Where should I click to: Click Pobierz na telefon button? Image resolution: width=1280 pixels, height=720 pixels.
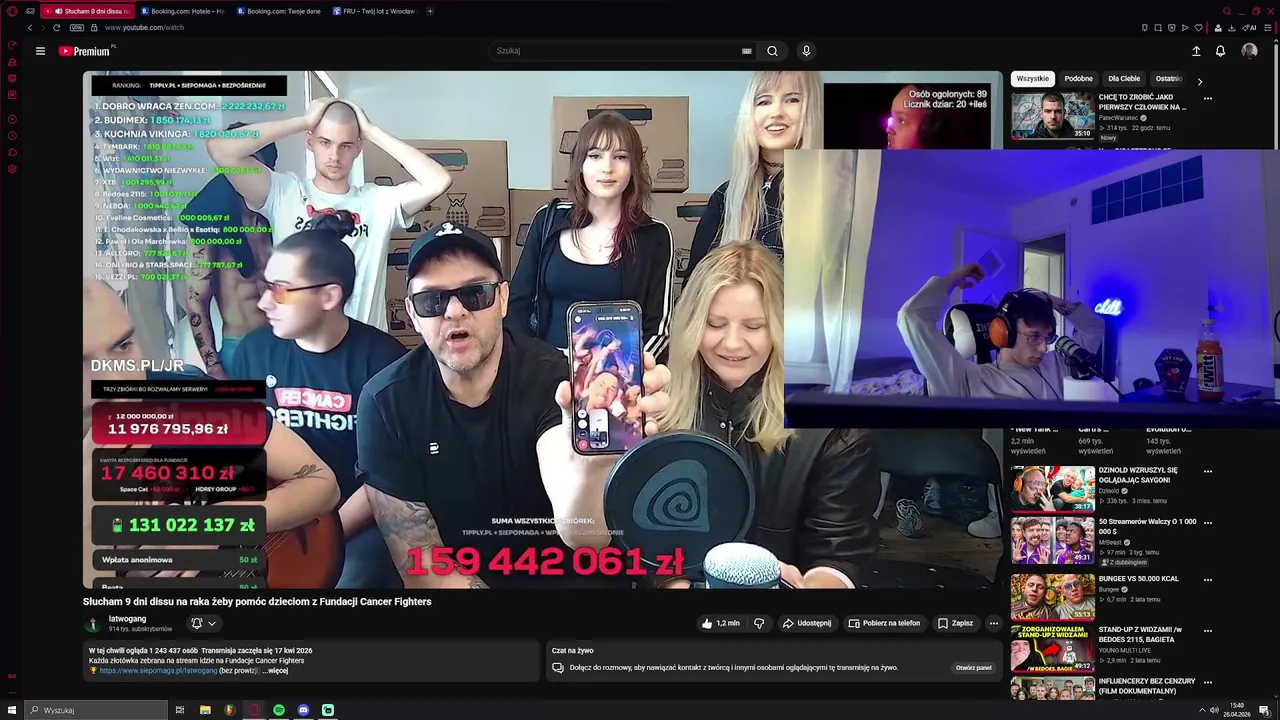(x=884, y=623)
